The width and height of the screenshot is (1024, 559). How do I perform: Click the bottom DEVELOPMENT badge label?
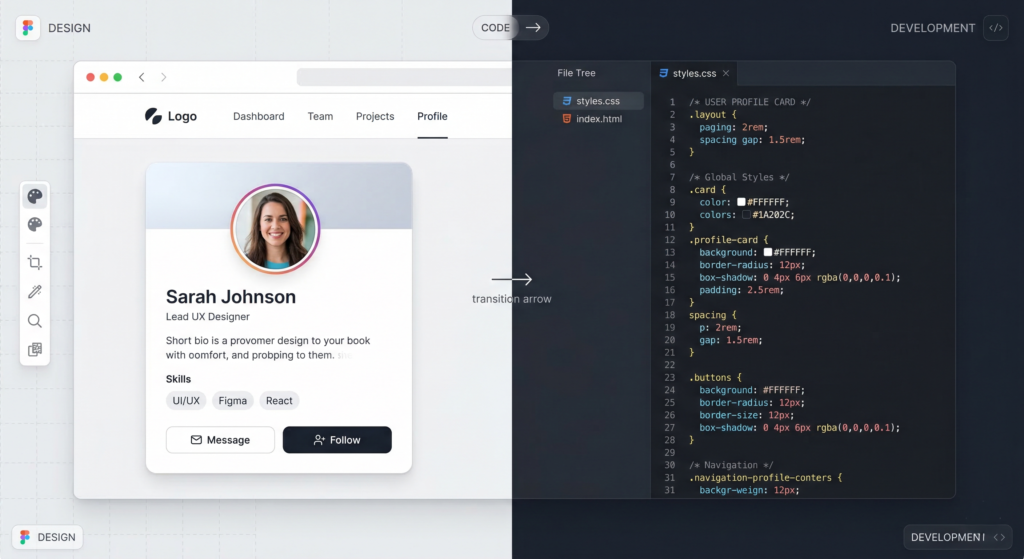948,537
